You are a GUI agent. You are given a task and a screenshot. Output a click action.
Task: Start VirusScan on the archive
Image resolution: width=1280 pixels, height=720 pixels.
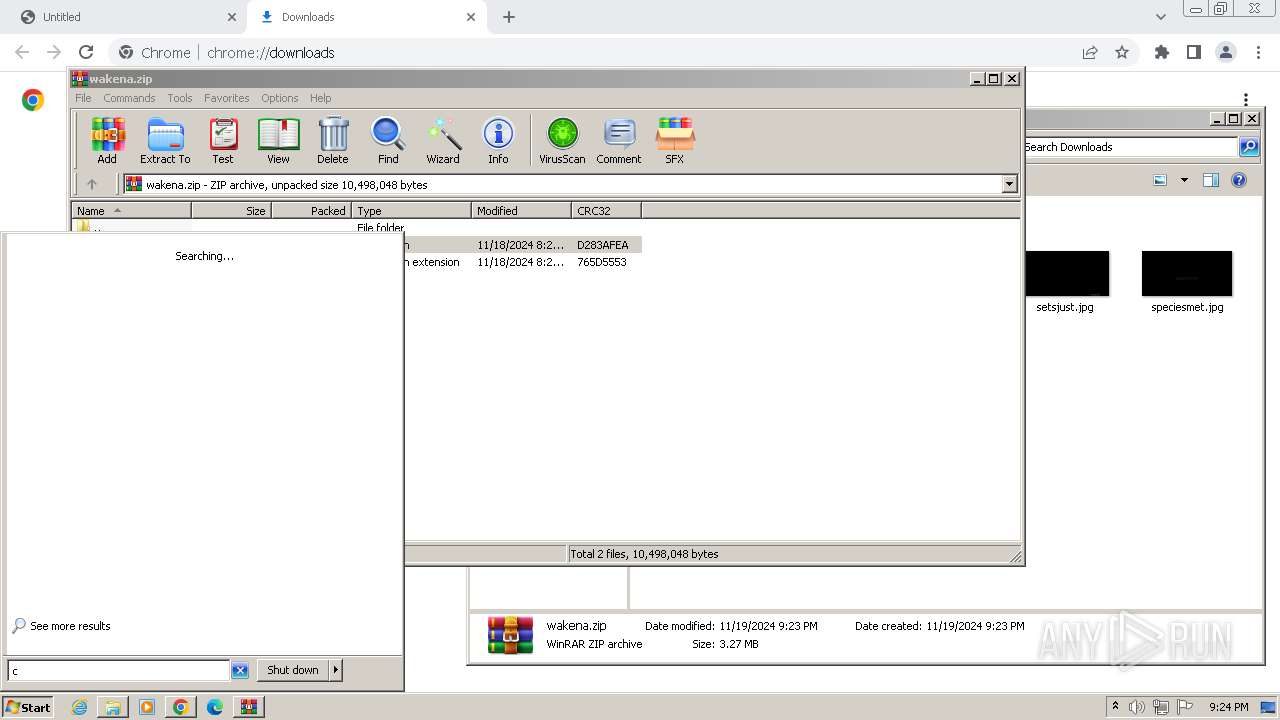click(x=562, y=141)
